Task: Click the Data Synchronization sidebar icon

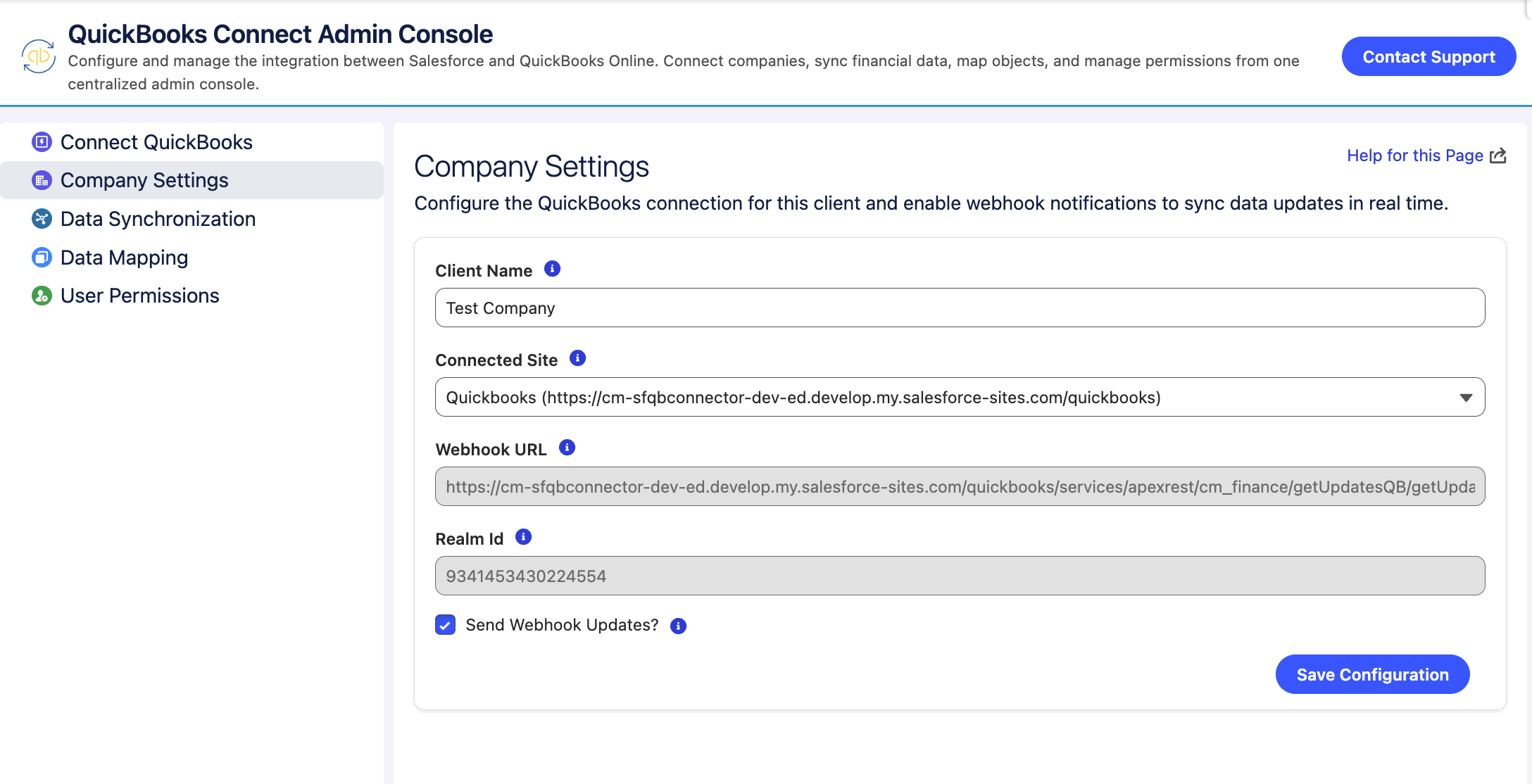Action: tap(42, 219)
